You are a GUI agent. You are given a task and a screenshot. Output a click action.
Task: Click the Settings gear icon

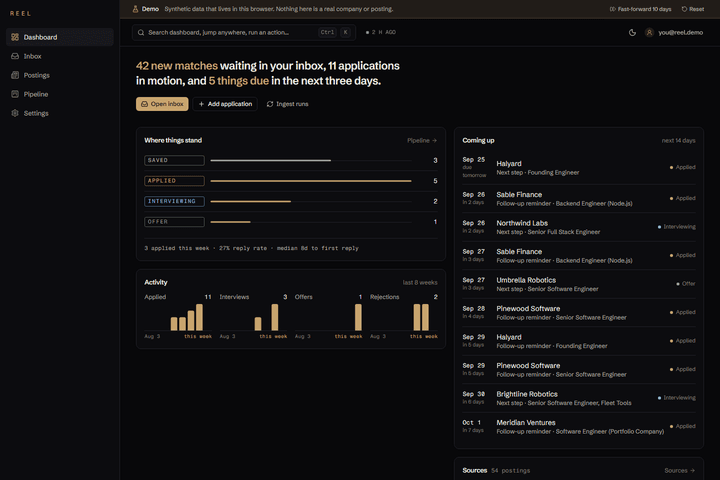(15, 113)
